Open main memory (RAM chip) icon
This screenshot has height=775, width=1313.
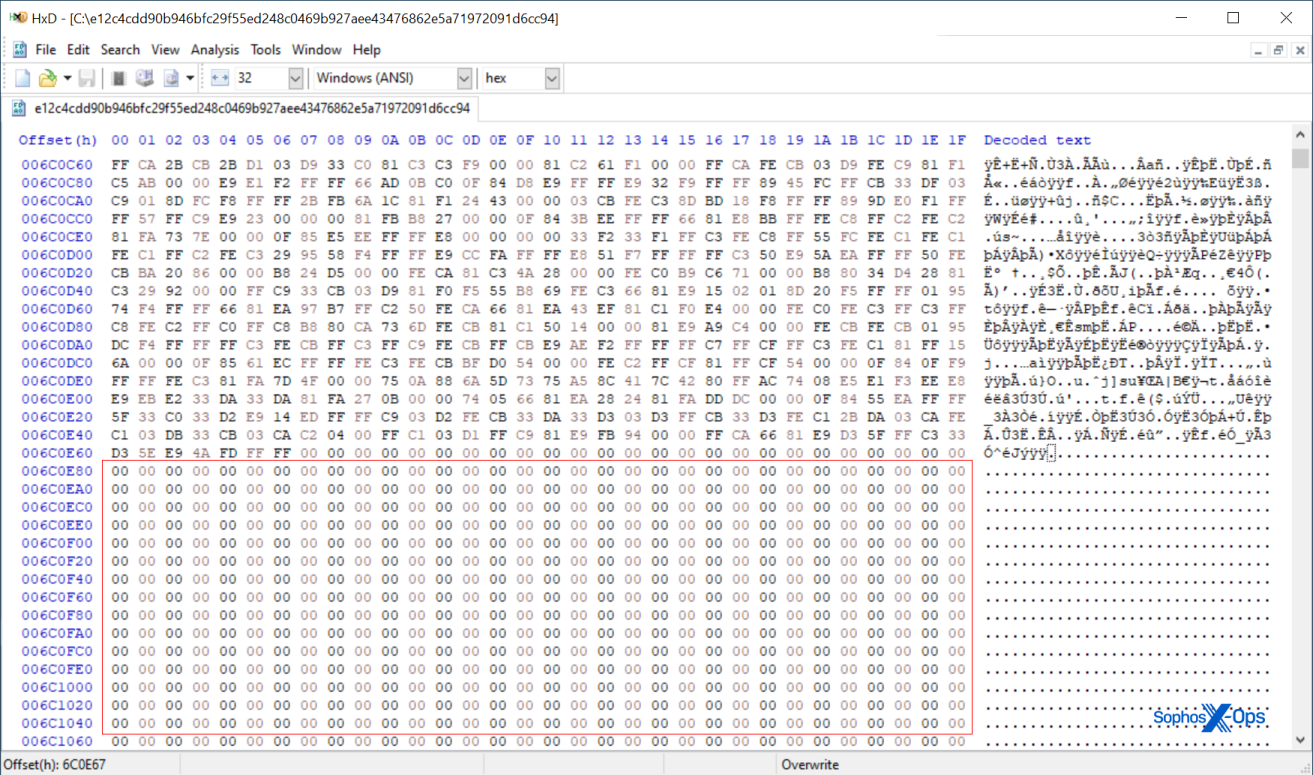(x=118, y=78)
